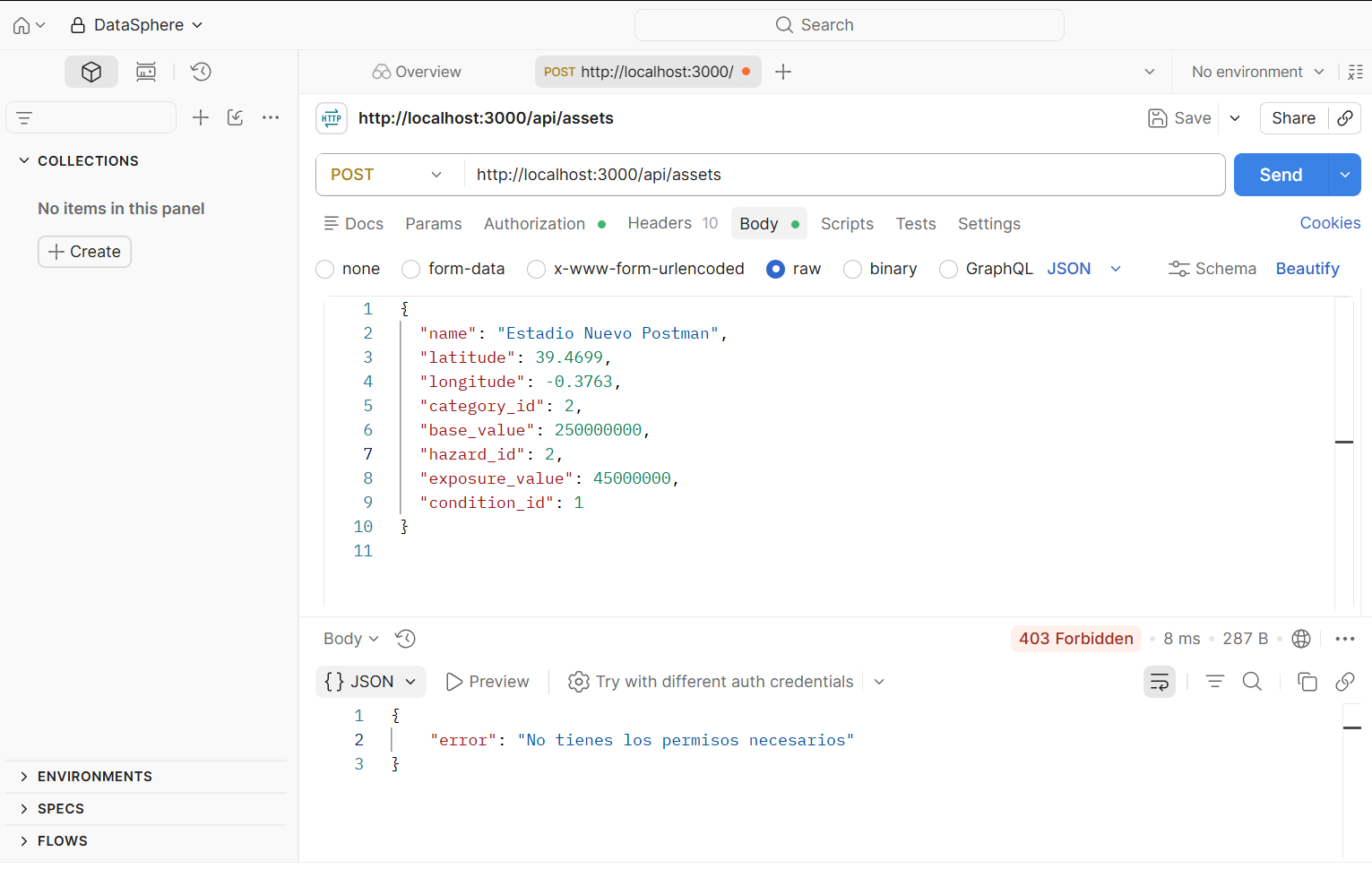Open response history icon next to Body
This screenshot has width=1372, height=869.
[x=406, y=639]
